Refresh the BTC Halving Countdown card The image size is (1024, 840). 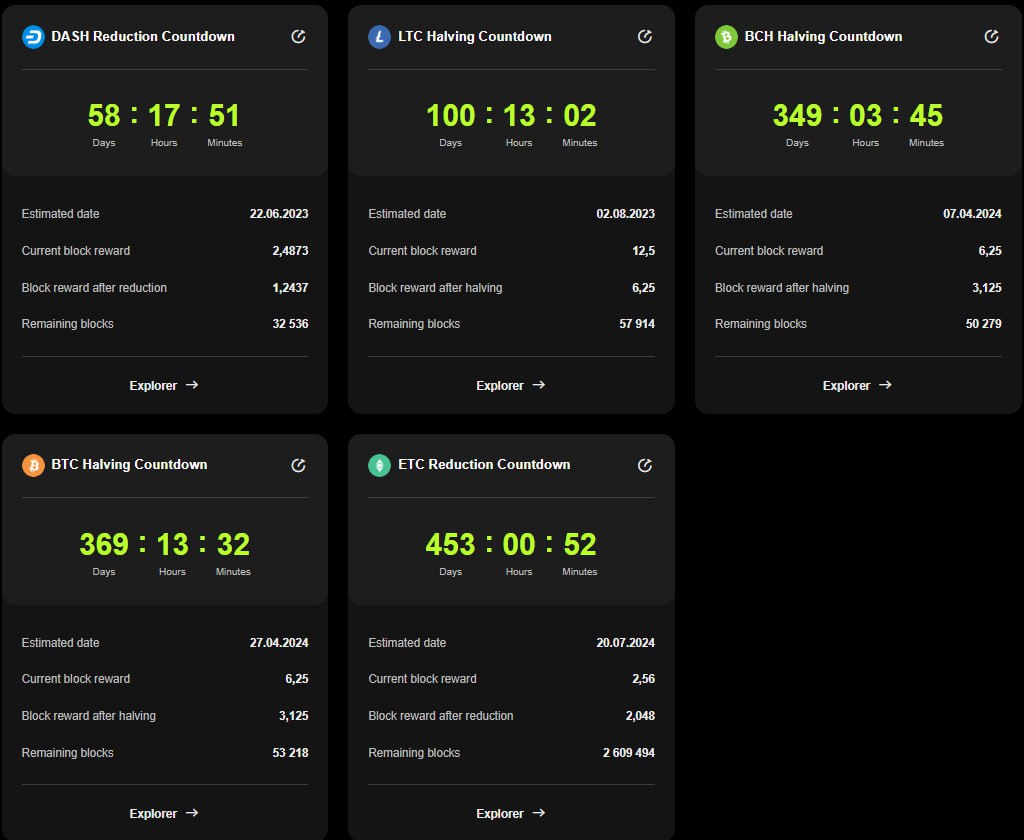tap(298, 465)
